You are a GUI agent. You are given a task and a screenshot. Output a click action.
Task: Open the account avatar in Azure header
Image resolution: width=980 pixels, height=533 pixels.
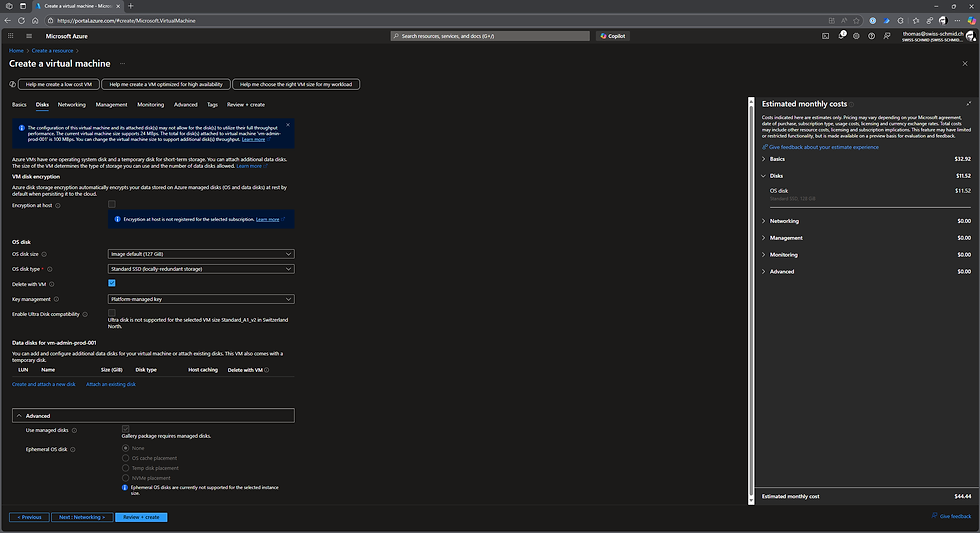tap(971, 37)
